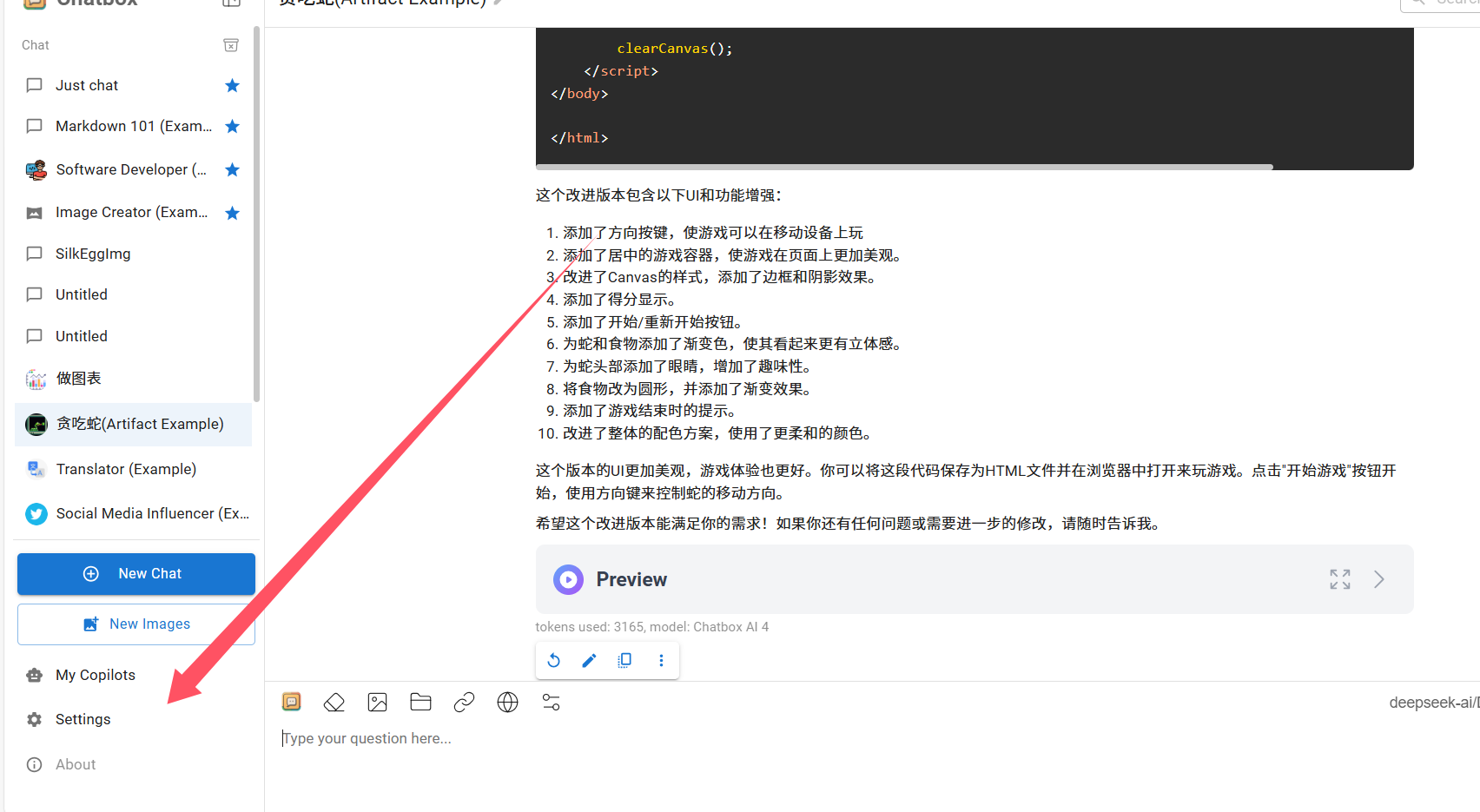
Task: Unstar the Software Developer conversation
Action: tap(232, 169)
